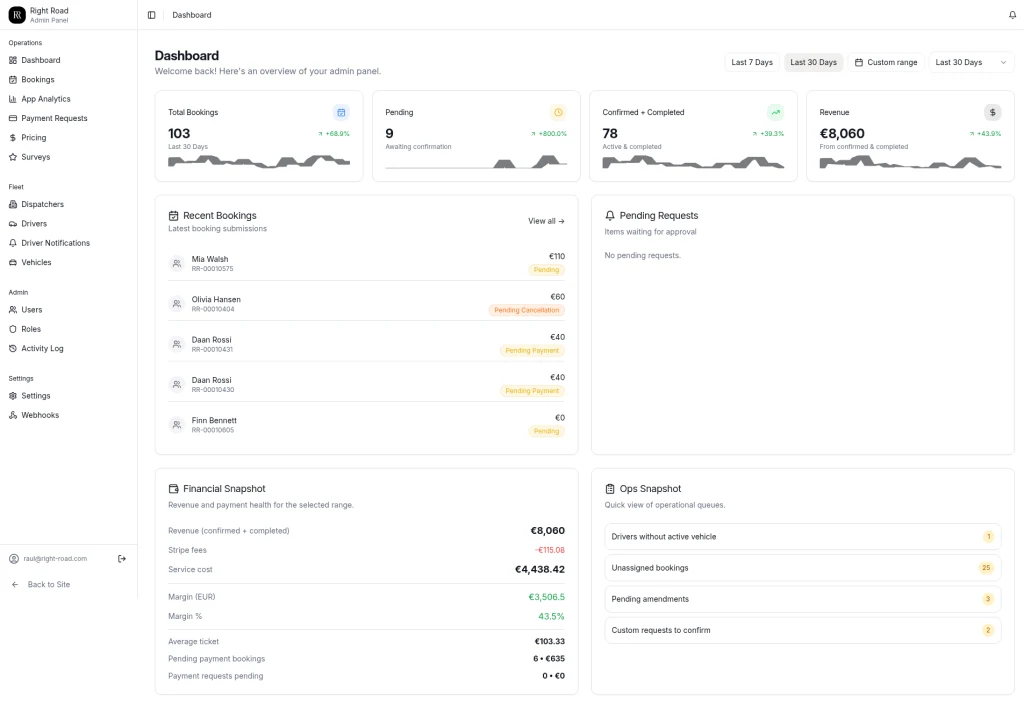The image size is (1024, 712).
Task: Click the Total Bookings count 103
Action: tap(179, 134)
